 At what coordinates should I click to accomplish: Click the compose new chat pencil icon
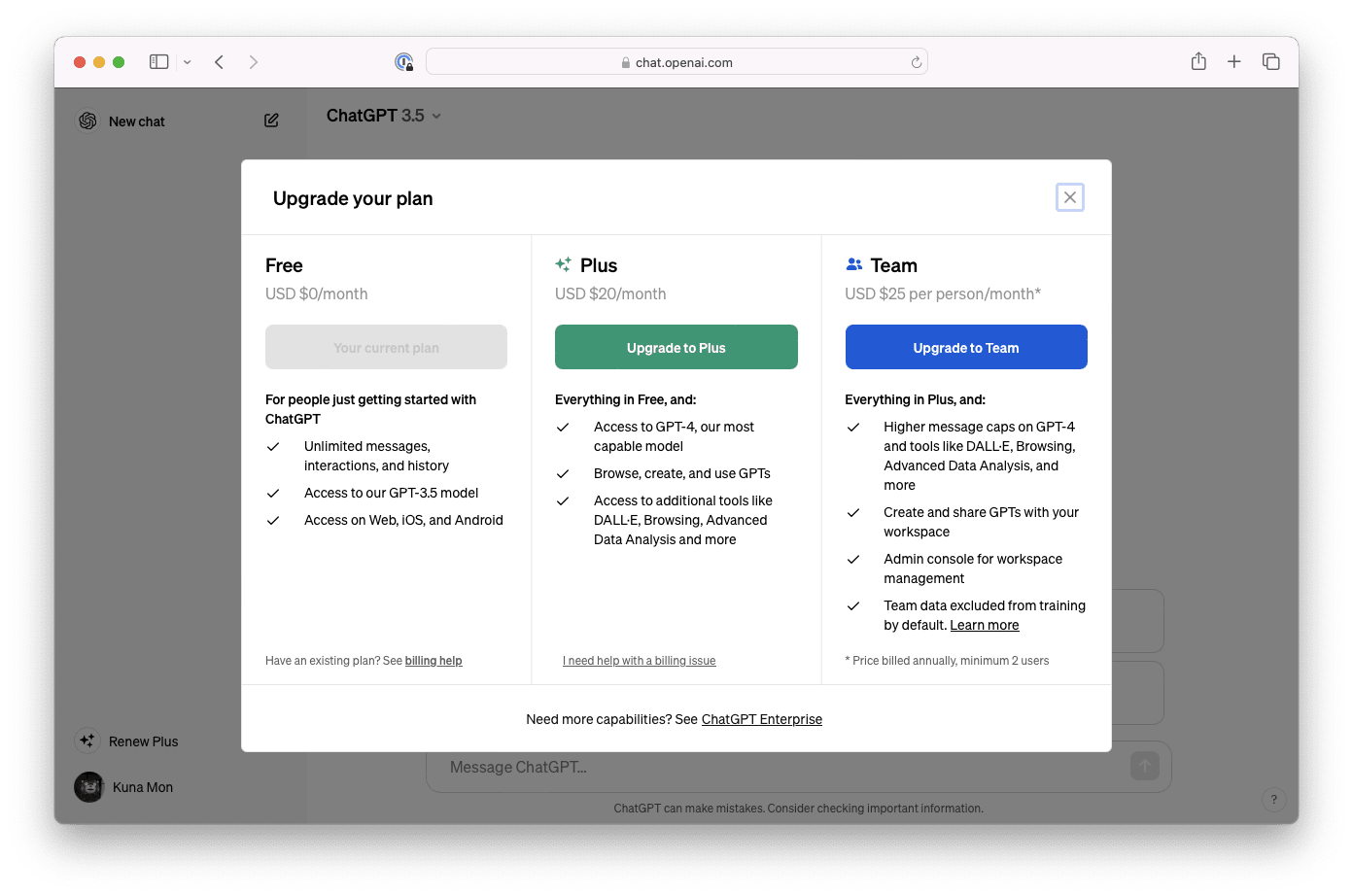271,121
